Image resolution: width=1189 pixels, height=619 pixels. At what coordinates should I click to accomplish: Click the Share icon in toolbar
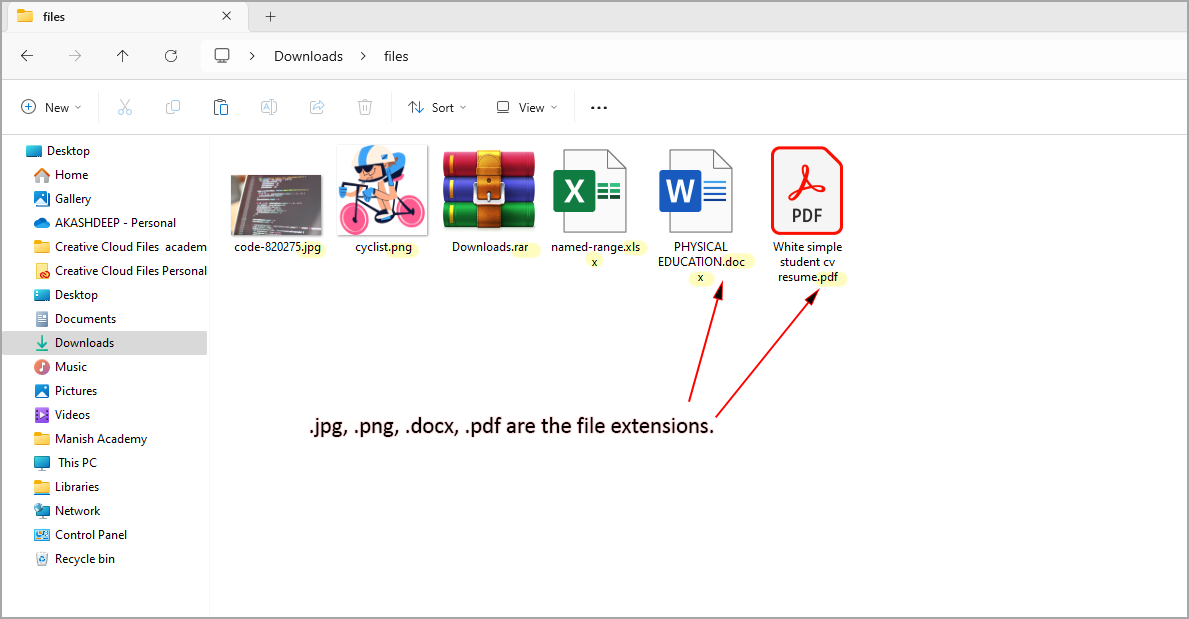[x=317, y=107]
